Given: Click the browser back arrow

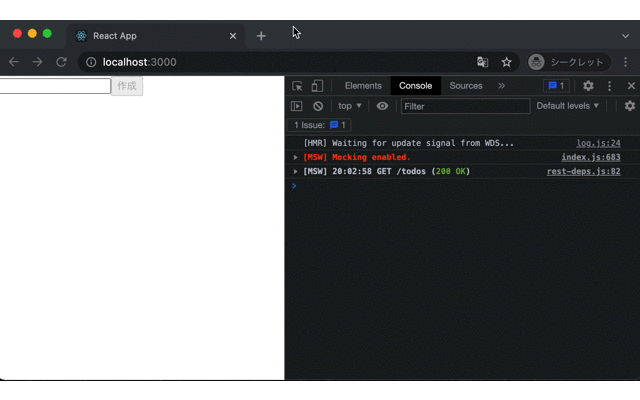Looking at the screenshot, I should point(14,62).
